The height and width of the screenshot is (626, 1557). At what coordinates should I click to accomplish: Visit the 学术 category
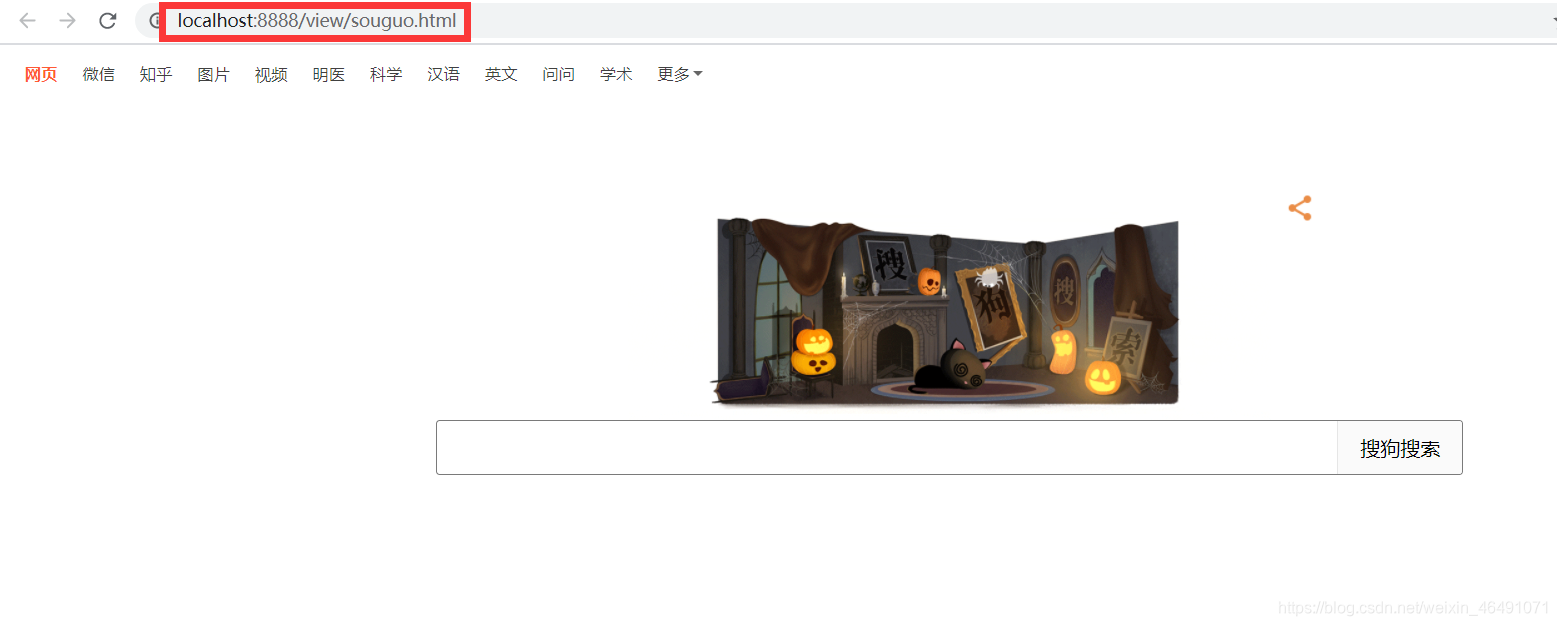[616, 74]
